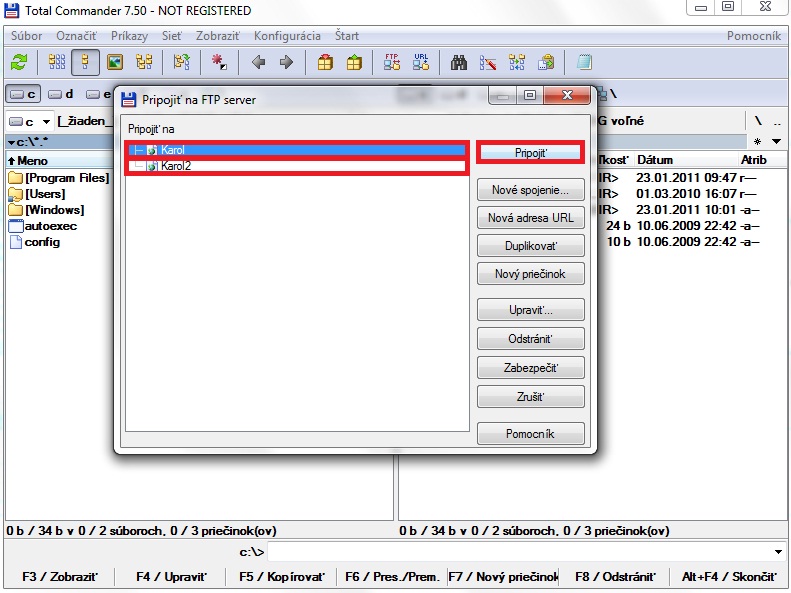Open the Označiť menu
The height and width of the screenshot is (593, 791).
76,36
